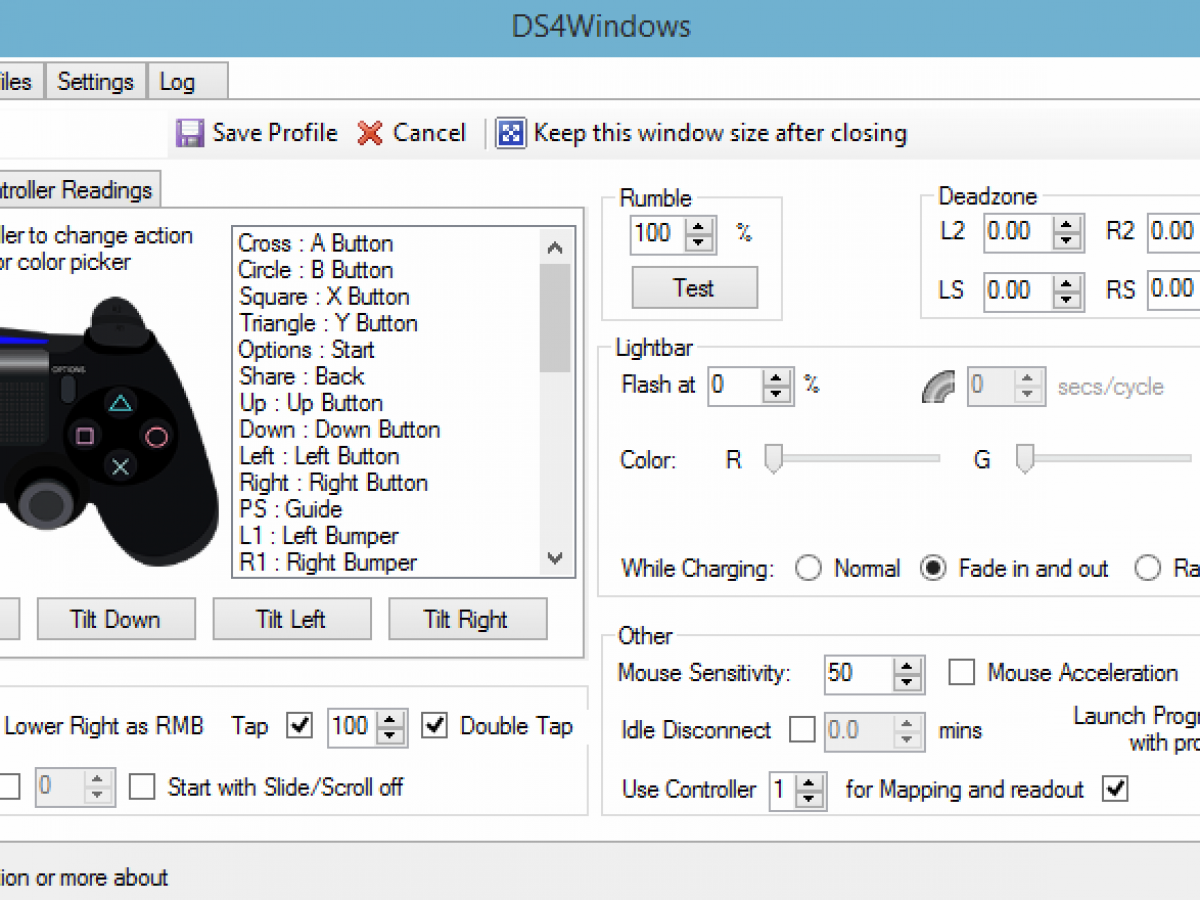1200x900 pixels.
Task: Click the red X Cancel icon
Action: coord(370,134)
